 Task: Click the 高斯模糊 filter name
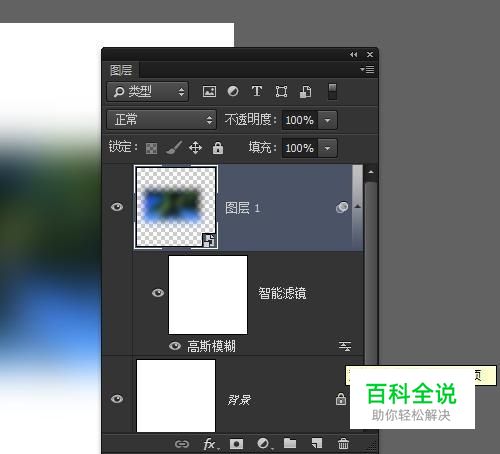211,346
